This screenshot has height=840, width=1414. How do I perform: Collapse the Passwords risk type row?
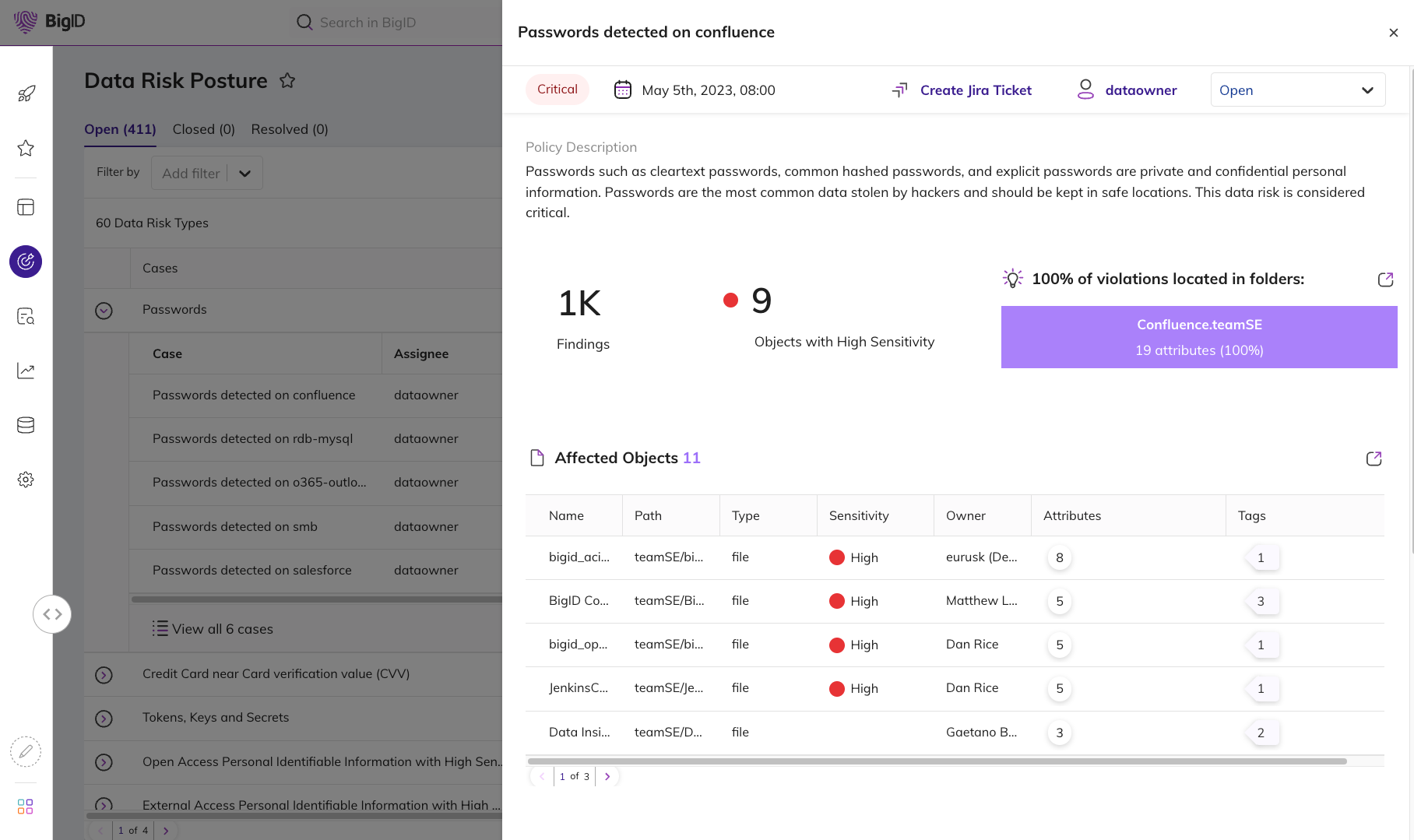tap(104, 311)
